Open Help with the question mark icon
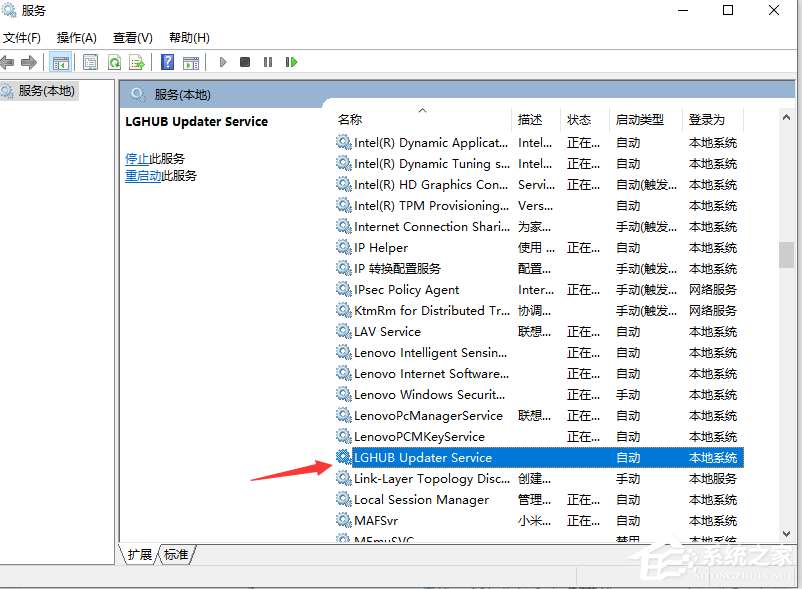The width and height of the screenshot is (802, 589). point(167,62)
